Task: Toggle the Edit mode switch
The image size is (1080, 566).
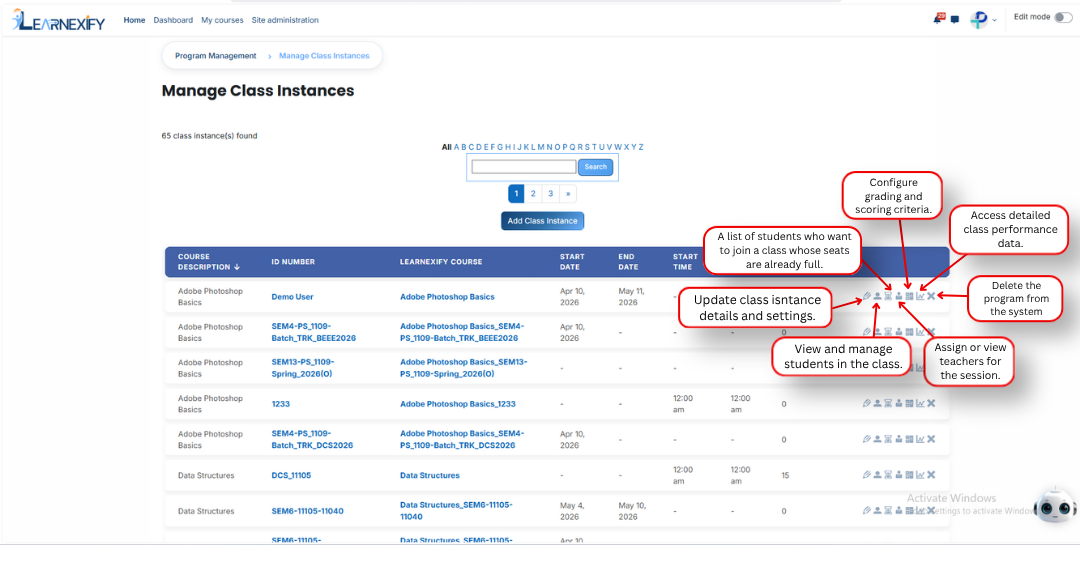Action: click(x=1063, y=17)
